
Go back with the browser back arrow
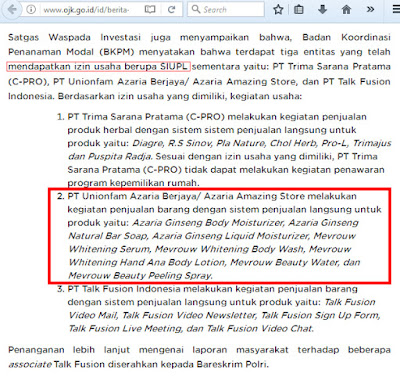pos(11,9)
